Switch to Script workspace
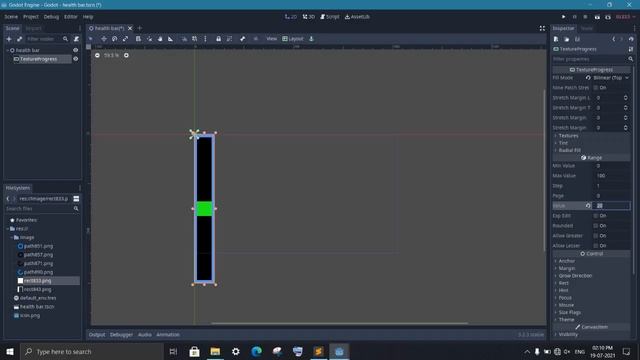Viewport: 640px width, 360px height. (330, 17)
